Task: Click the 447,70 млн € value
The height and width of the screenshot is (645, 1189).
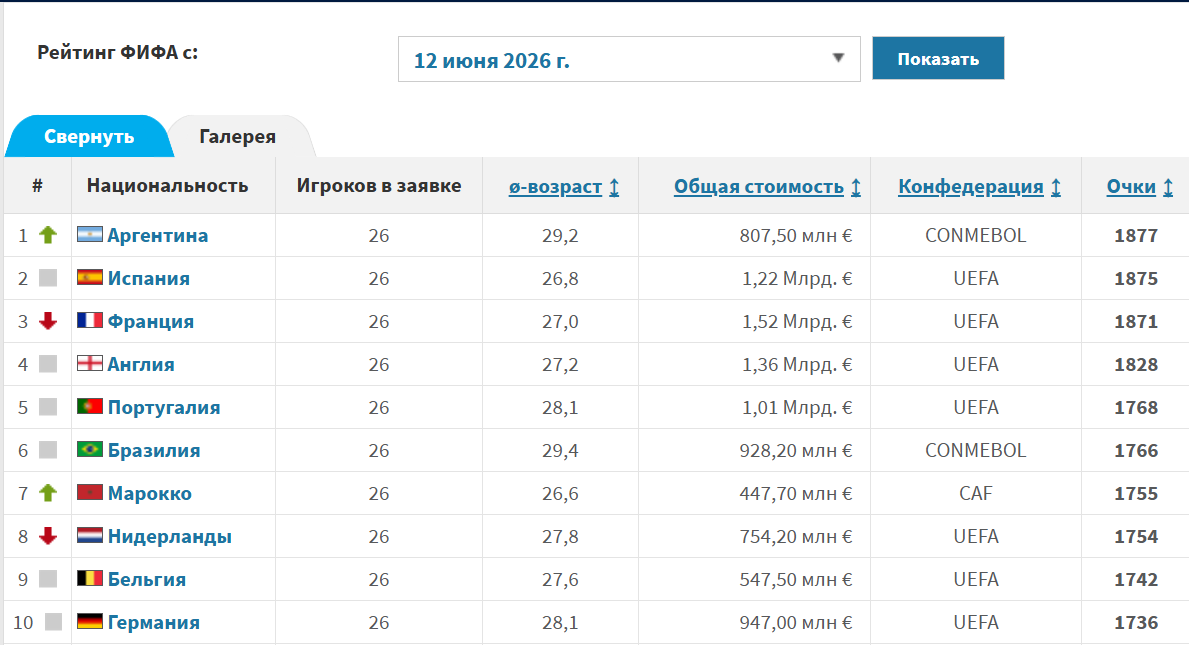Action: tap(796, 493)
